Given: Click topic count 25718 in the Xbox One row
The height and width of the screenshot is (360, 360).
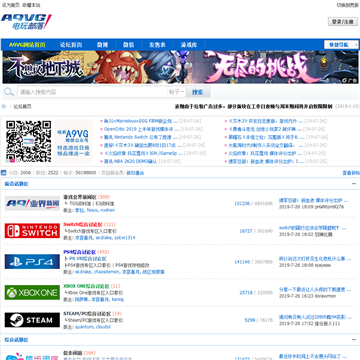Looking at the screenshot, I should 246,293.
